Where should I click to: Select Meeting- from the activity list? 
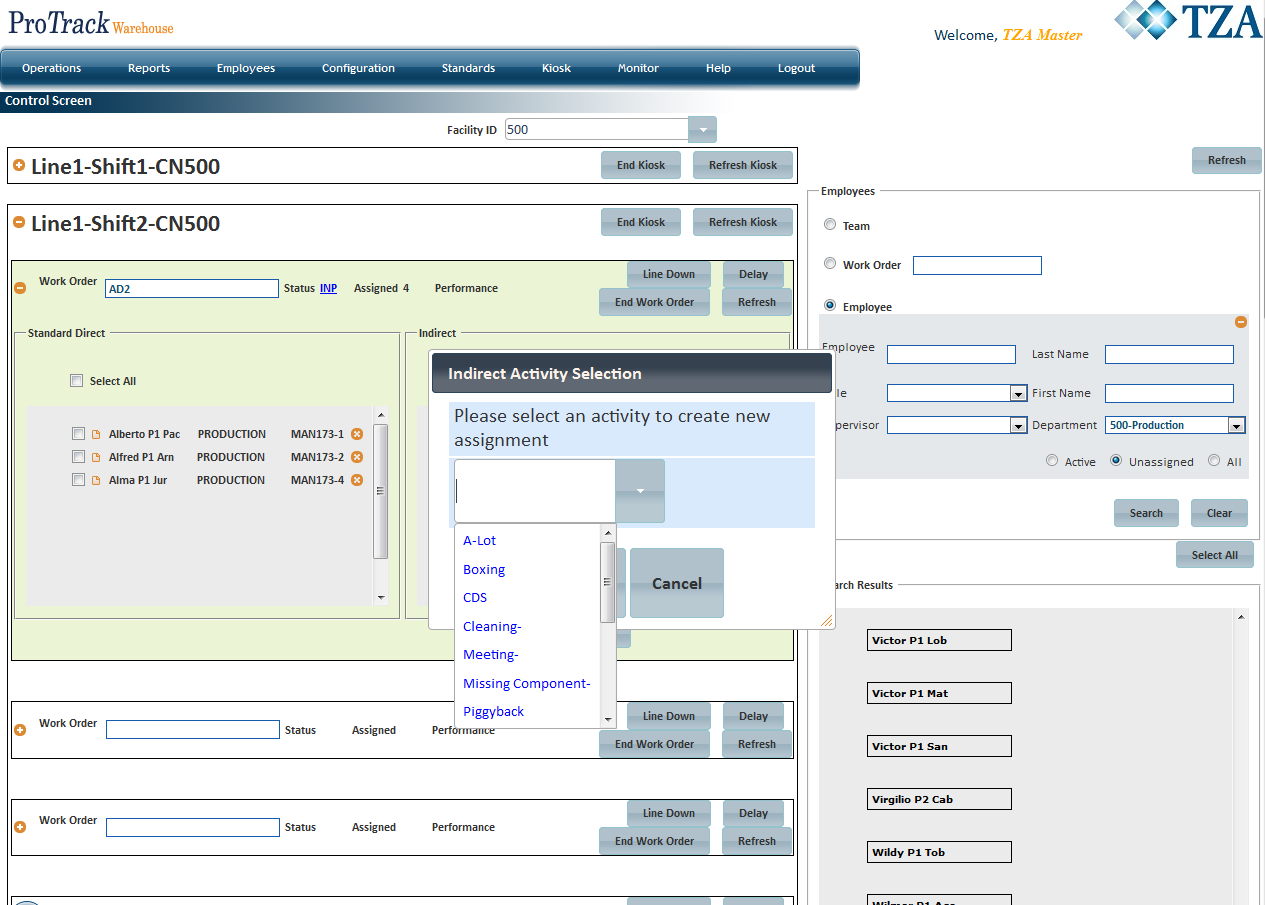coord(491,654)
